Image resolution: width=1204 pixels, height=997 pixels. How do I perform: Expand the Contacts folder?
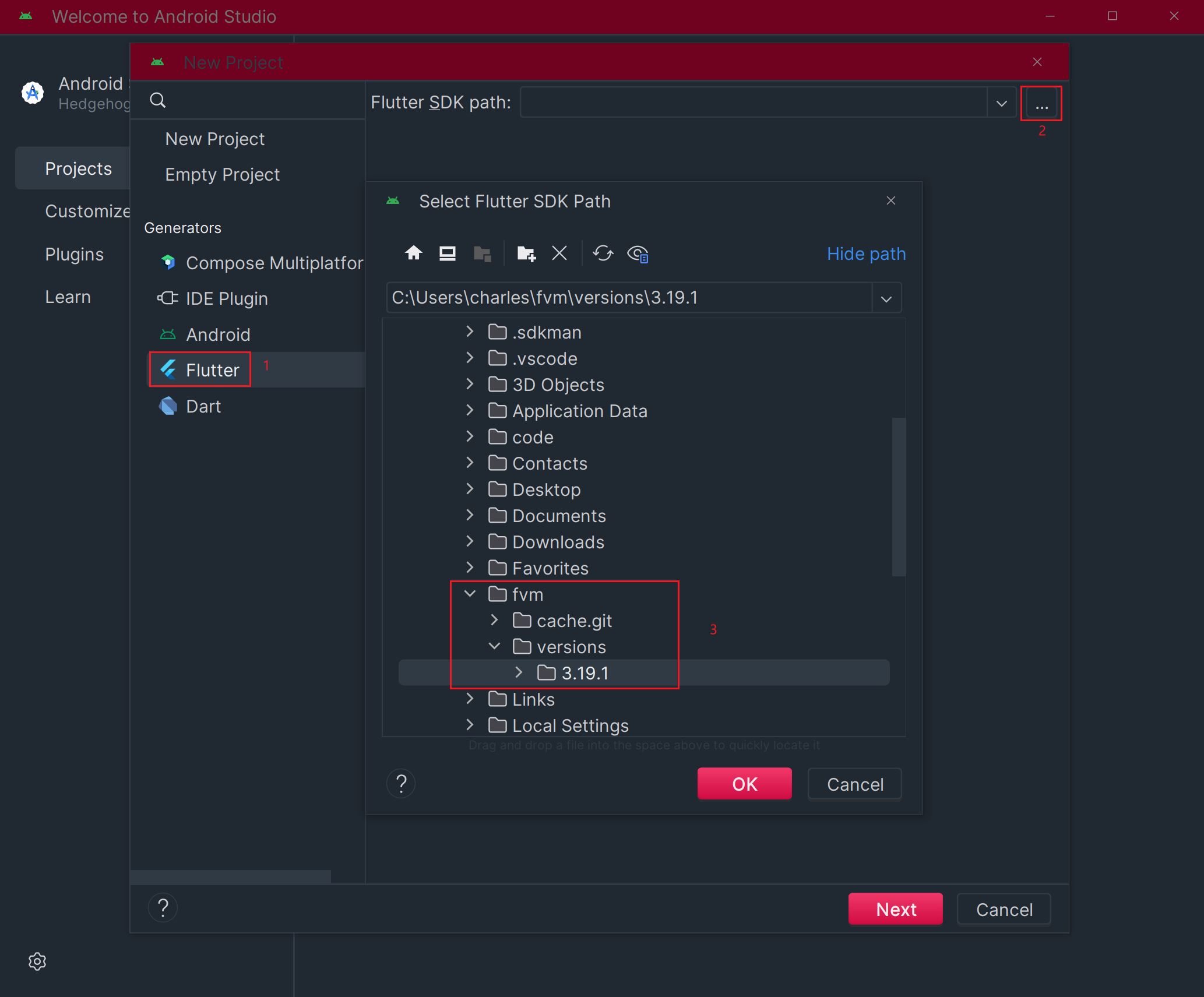coord(470,463)
